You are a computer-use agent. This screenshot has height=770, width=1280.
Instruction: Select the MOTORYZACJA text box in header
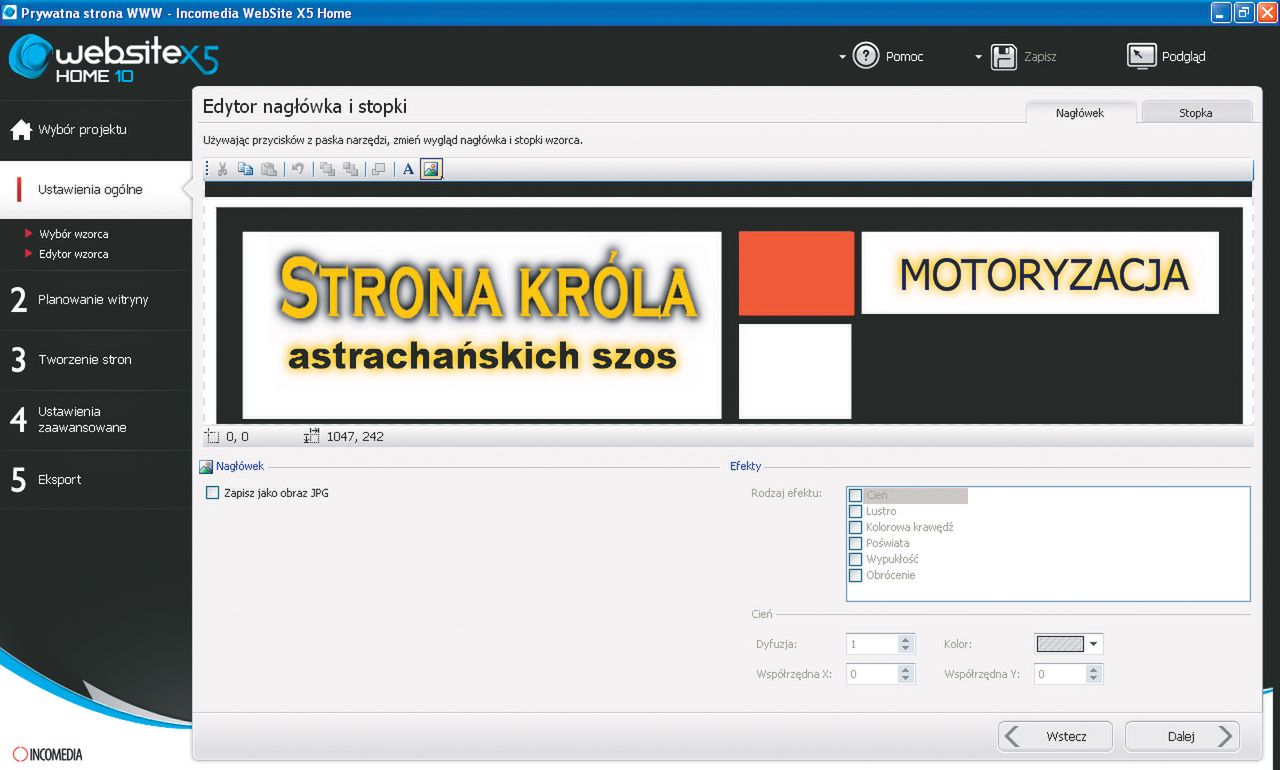1040,273
